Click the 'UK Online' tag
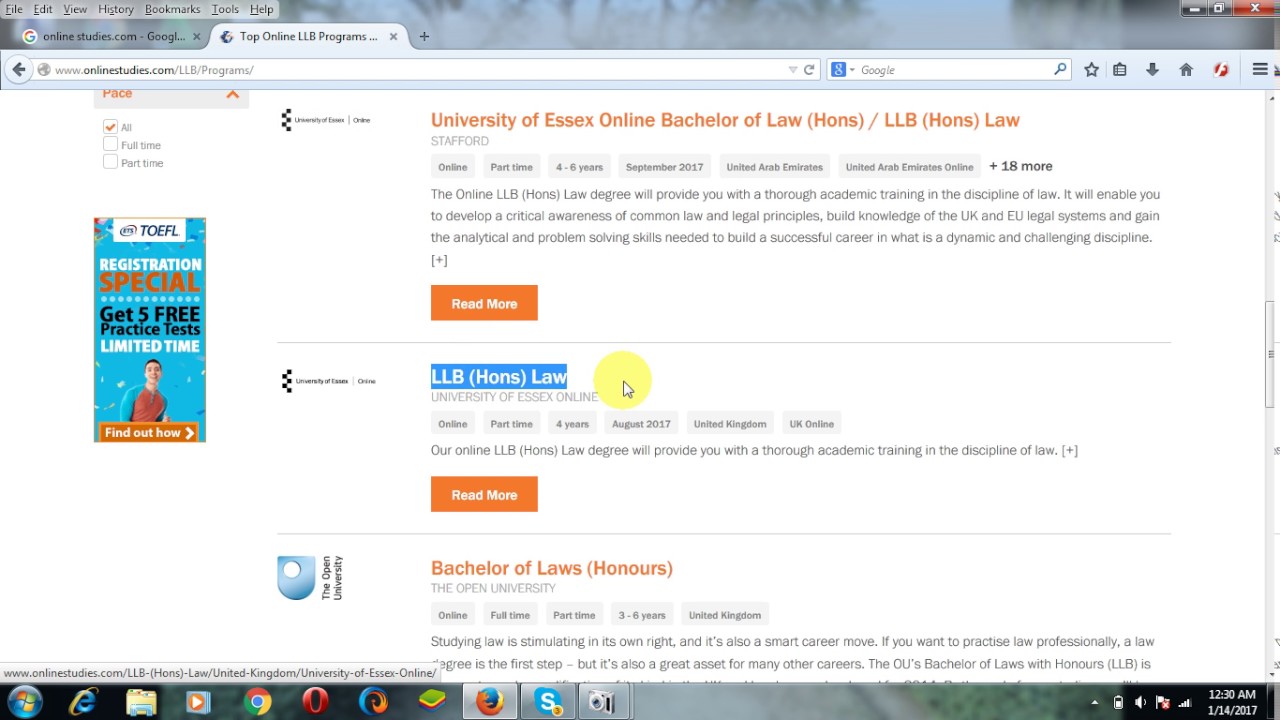The image size is (1280, 720). pos(811,424)
